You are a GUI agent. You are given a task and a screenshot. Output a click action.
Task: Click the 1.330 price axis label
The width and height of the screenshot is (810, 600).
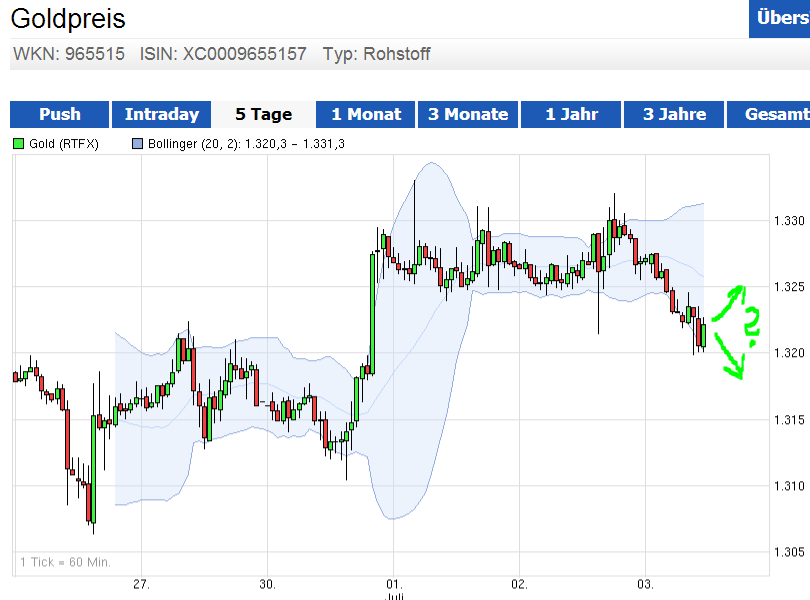(x=789, y=220)
